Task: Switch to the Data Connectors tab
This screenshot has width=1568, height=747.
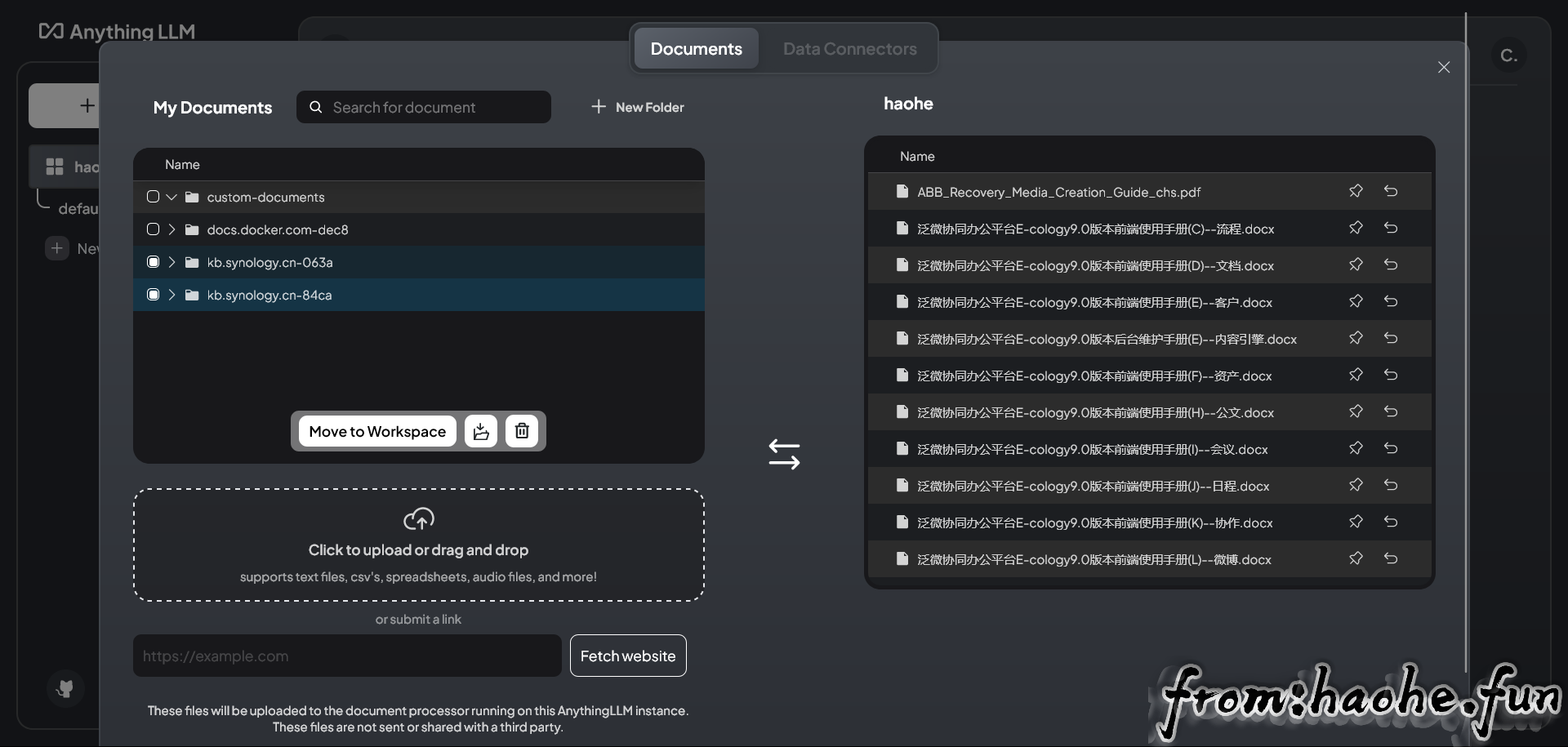Action: (x=849, y=49)
